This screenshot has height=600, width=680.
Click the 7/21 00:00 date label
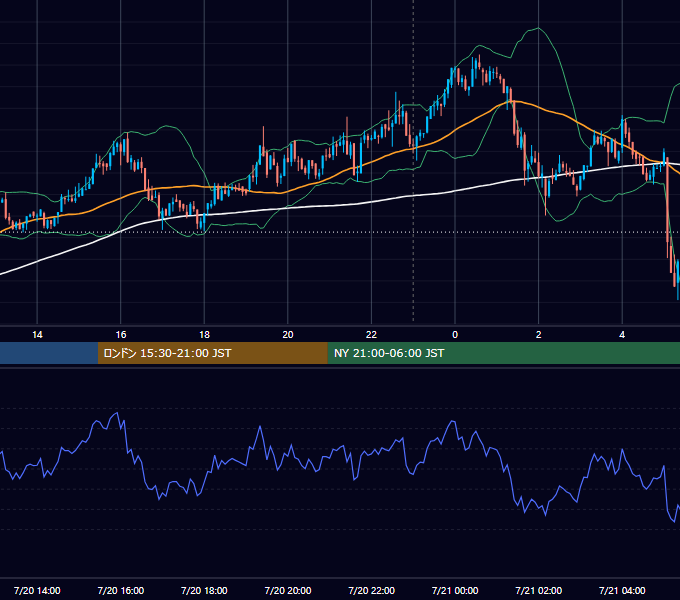[x=455, y=590]
